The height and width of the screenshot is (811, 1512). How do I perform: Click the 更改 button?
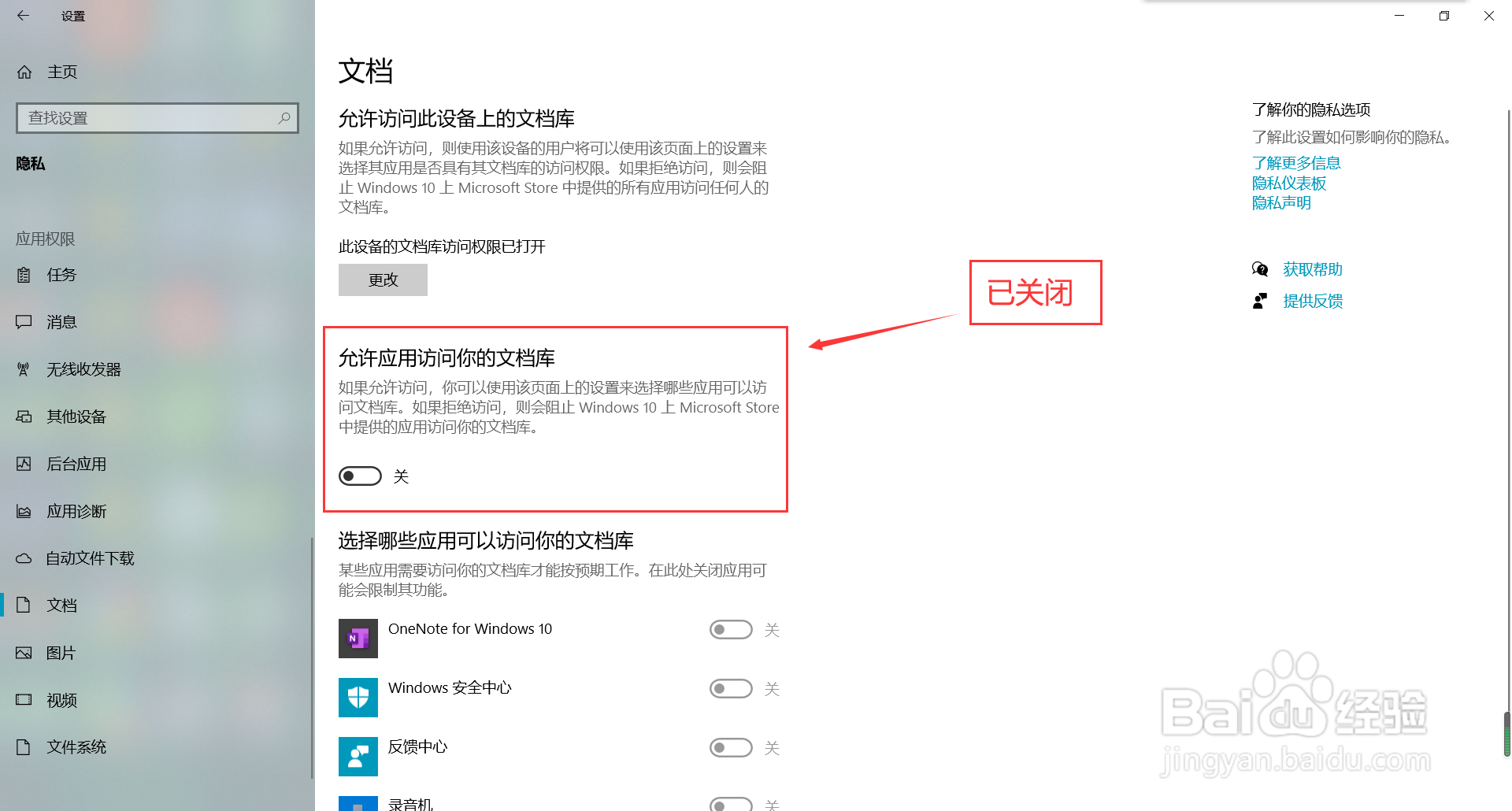[383, 280]
